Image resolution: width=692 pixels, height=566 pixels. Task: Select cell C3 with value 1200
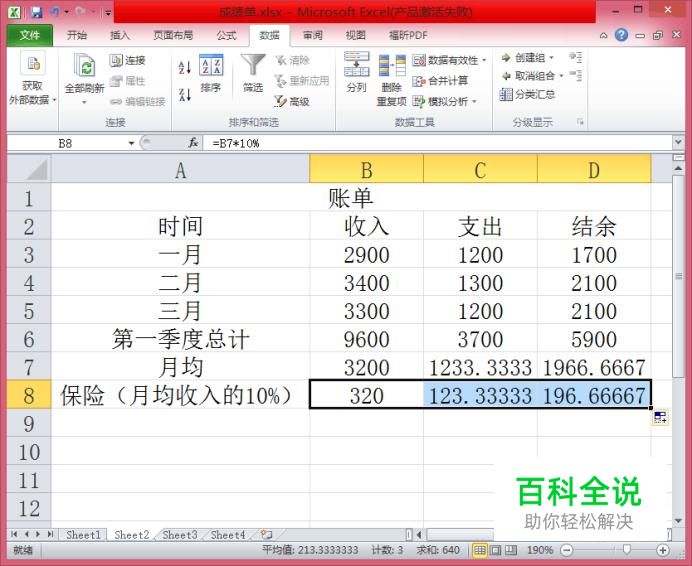click(480, 255)
